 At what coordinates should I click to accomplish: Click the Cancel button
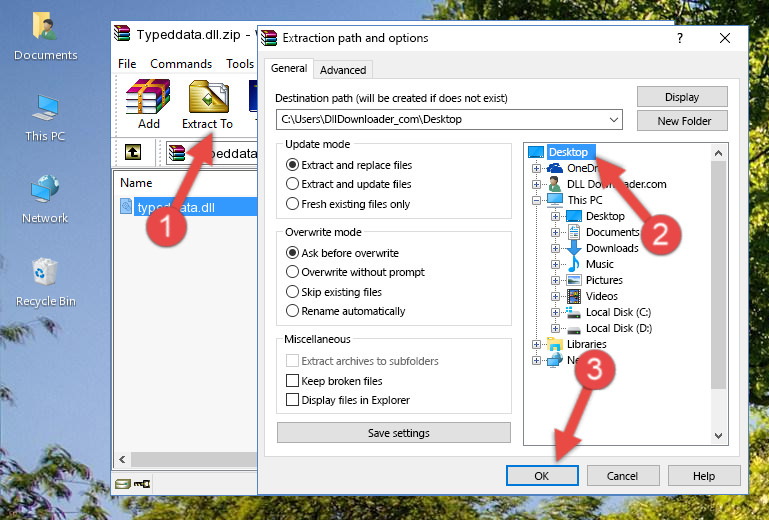(x=623, y=476)
